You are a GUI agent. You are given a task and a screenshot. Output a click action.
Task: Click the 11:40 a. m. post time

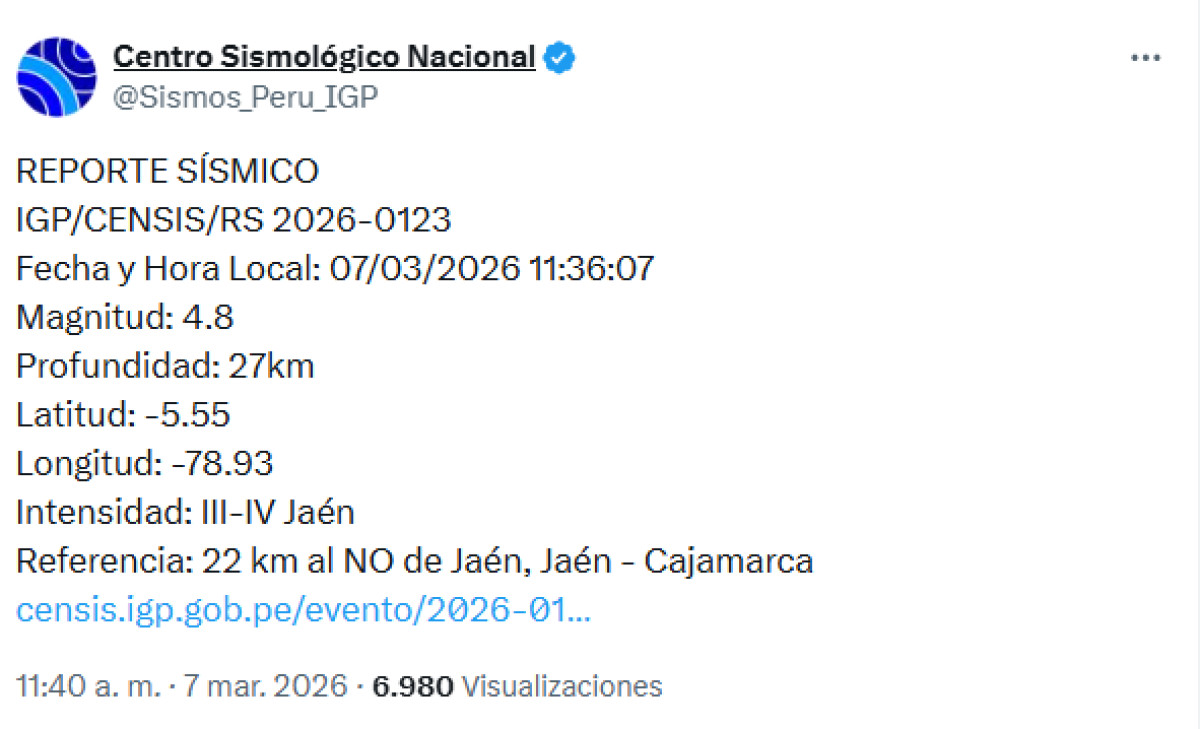coord(87,686)
